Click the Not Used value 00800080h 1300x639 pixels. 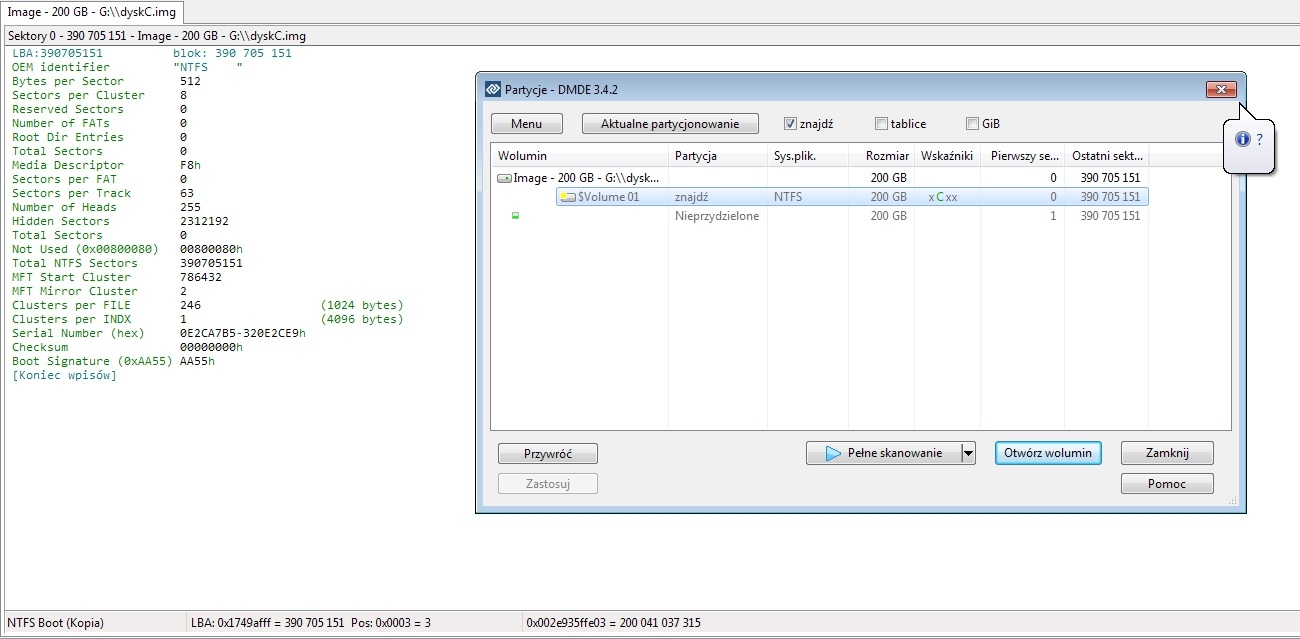point(211,249)
